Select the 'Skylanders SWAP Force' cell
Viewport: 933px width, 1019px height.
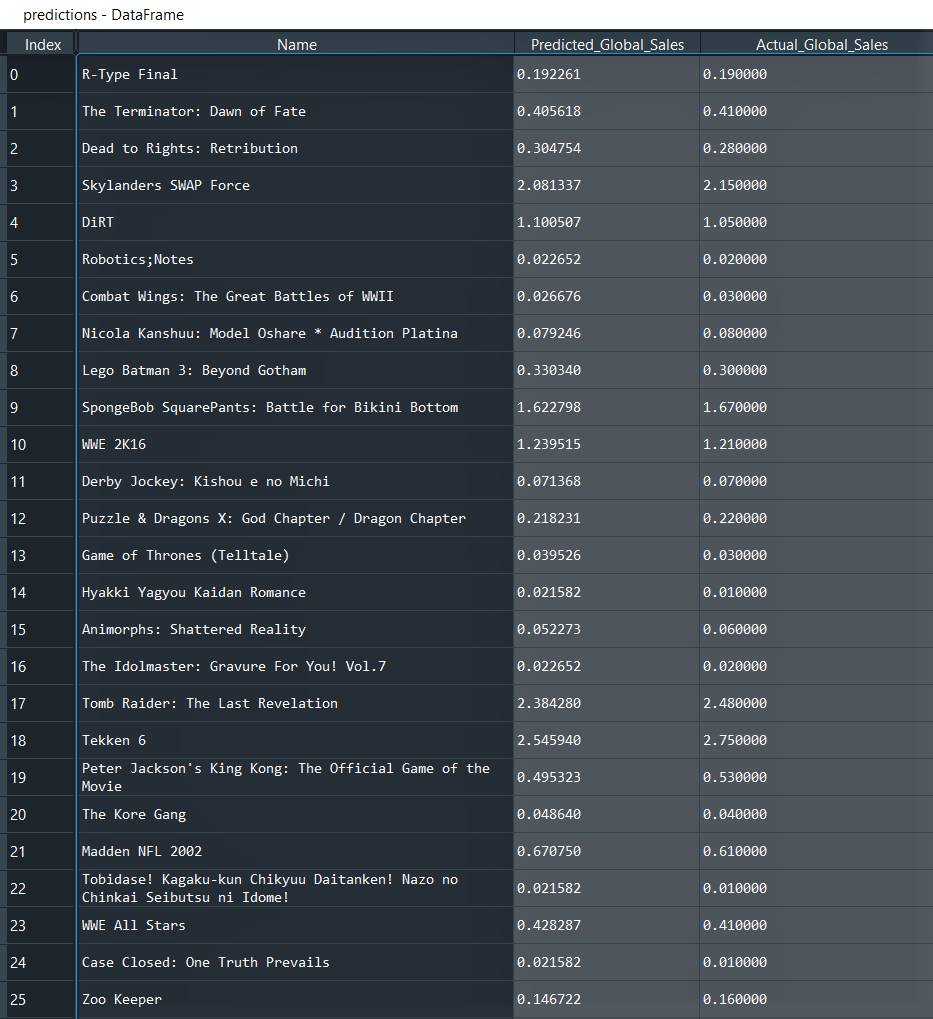tap(295, 185)
